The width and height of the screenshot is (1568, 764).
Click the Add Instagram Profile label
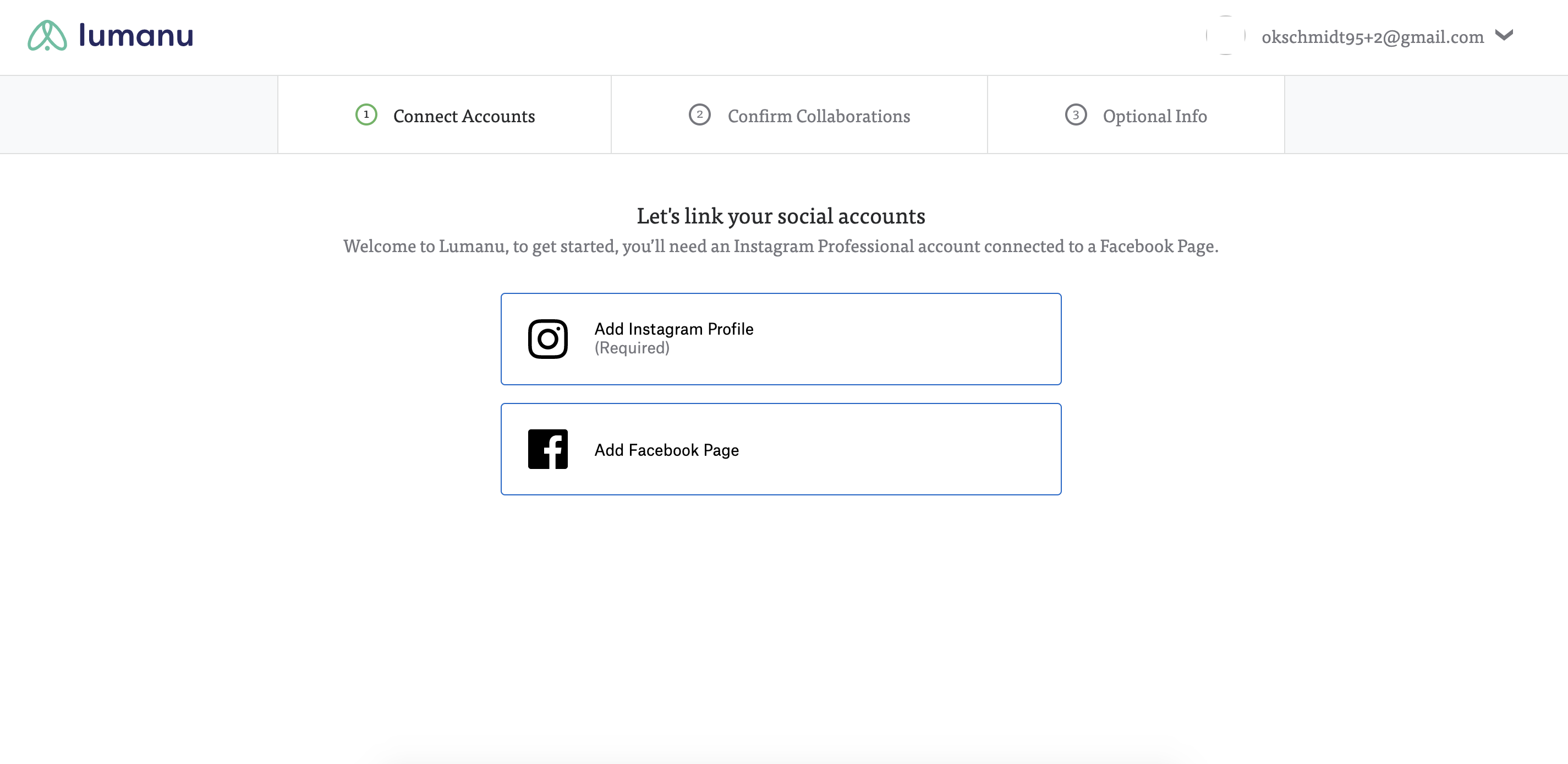pos(674,329)
